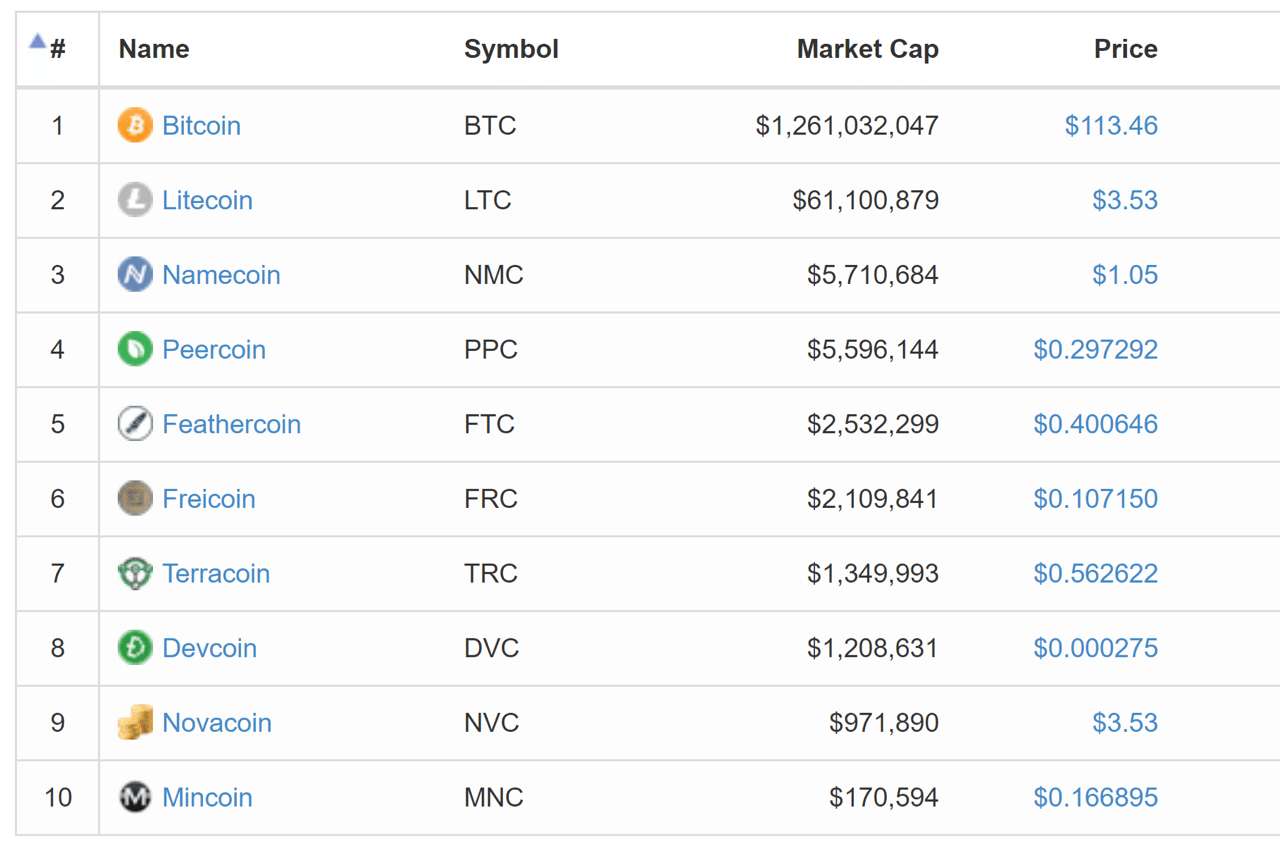This screenshot has height=843, width=1280.
Task: Open the Bitcoin name link
Action: pos(201,125)
